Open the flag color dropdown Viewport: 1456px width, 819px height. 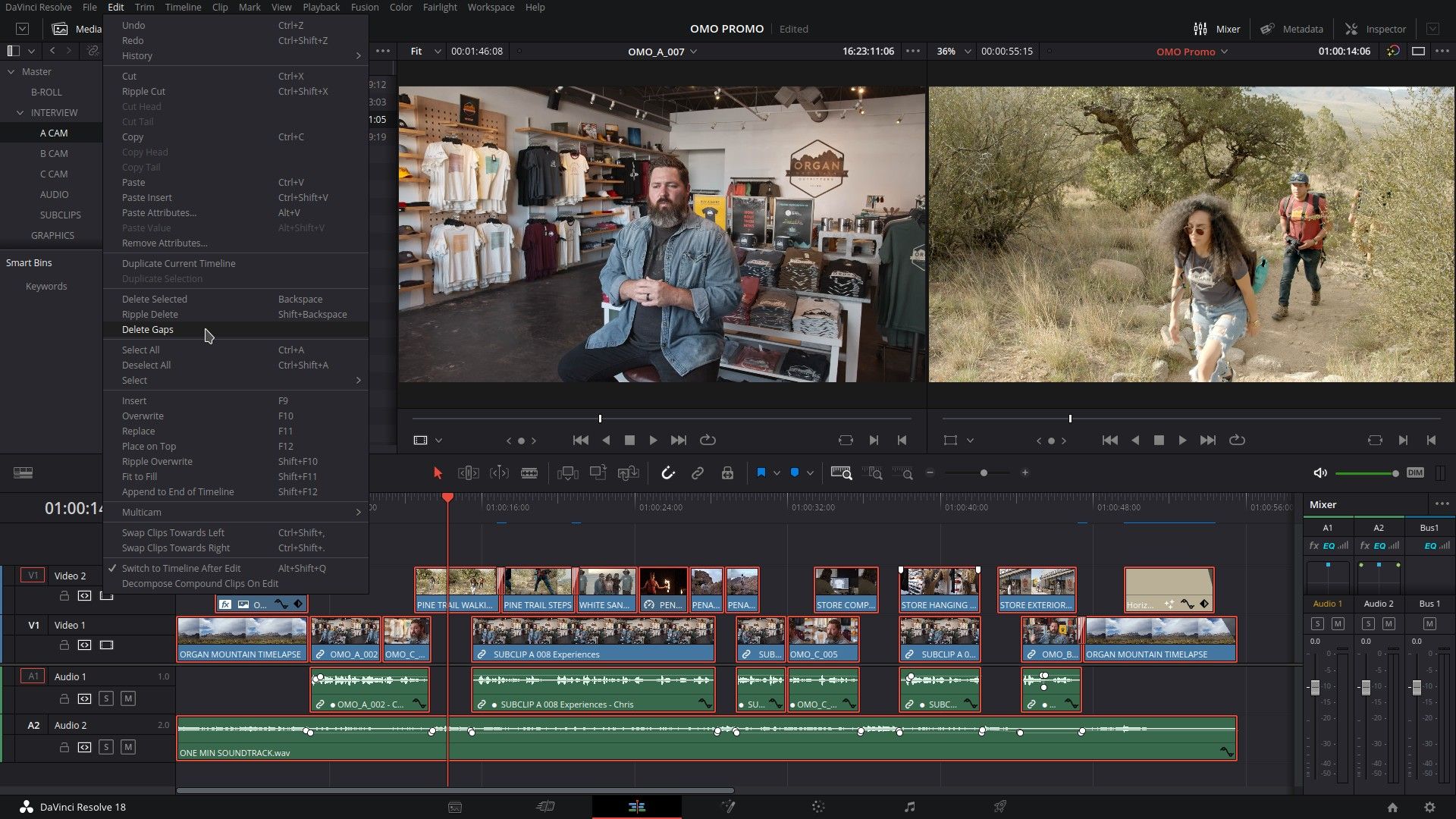(778, 472)
